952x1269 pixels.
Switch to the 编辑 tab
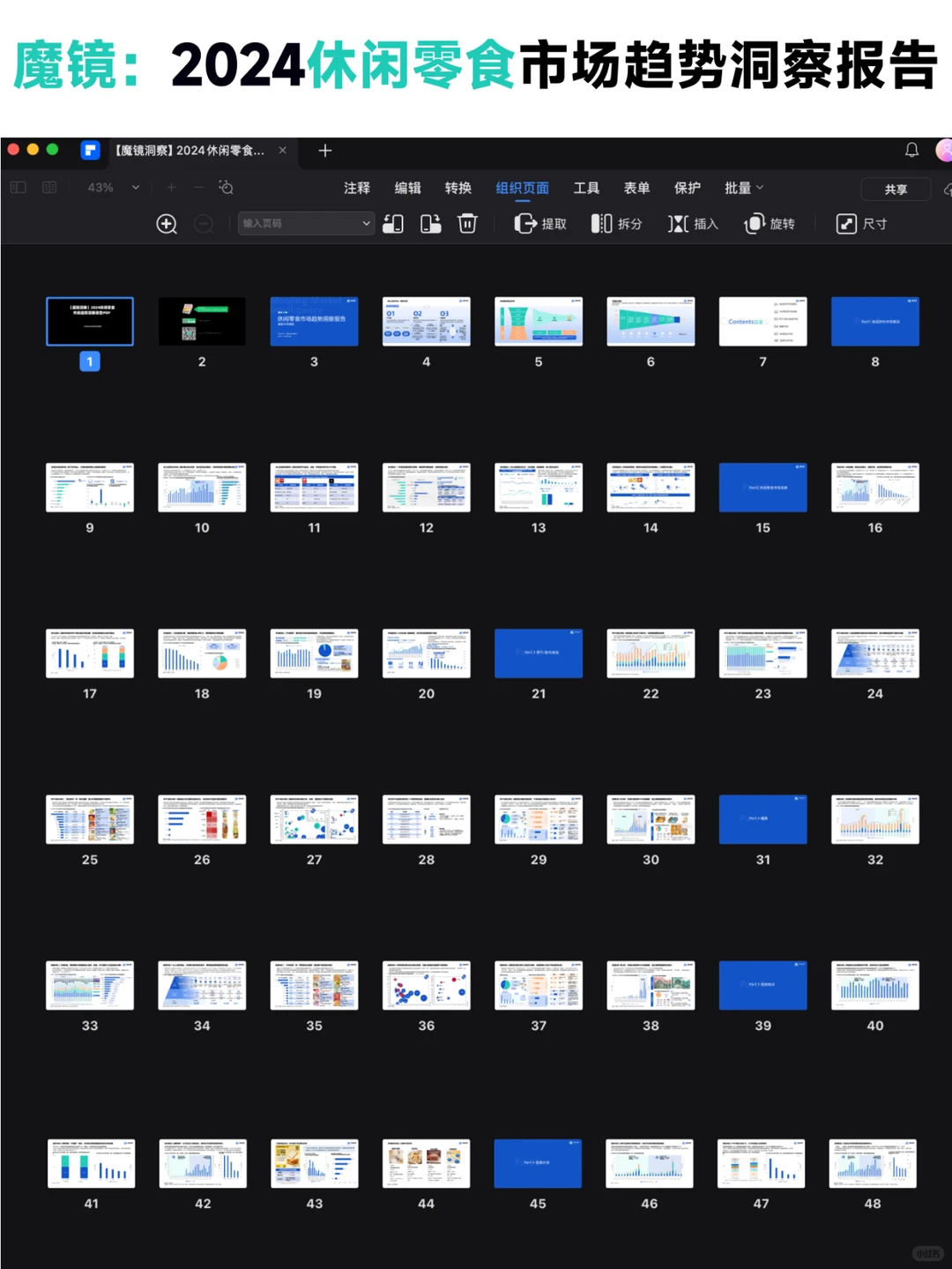407,188
